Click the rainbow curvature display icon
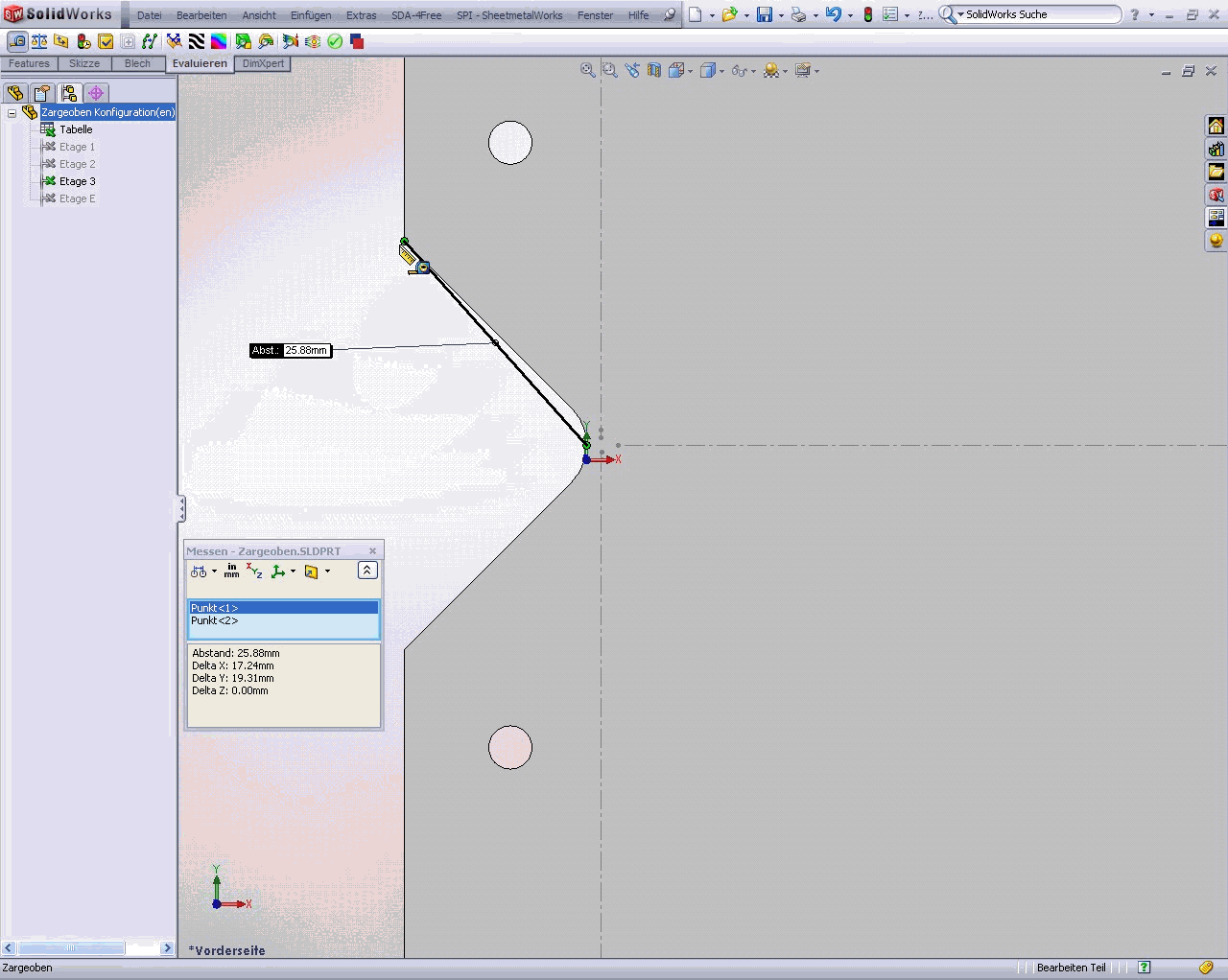 tap(219, 41)
